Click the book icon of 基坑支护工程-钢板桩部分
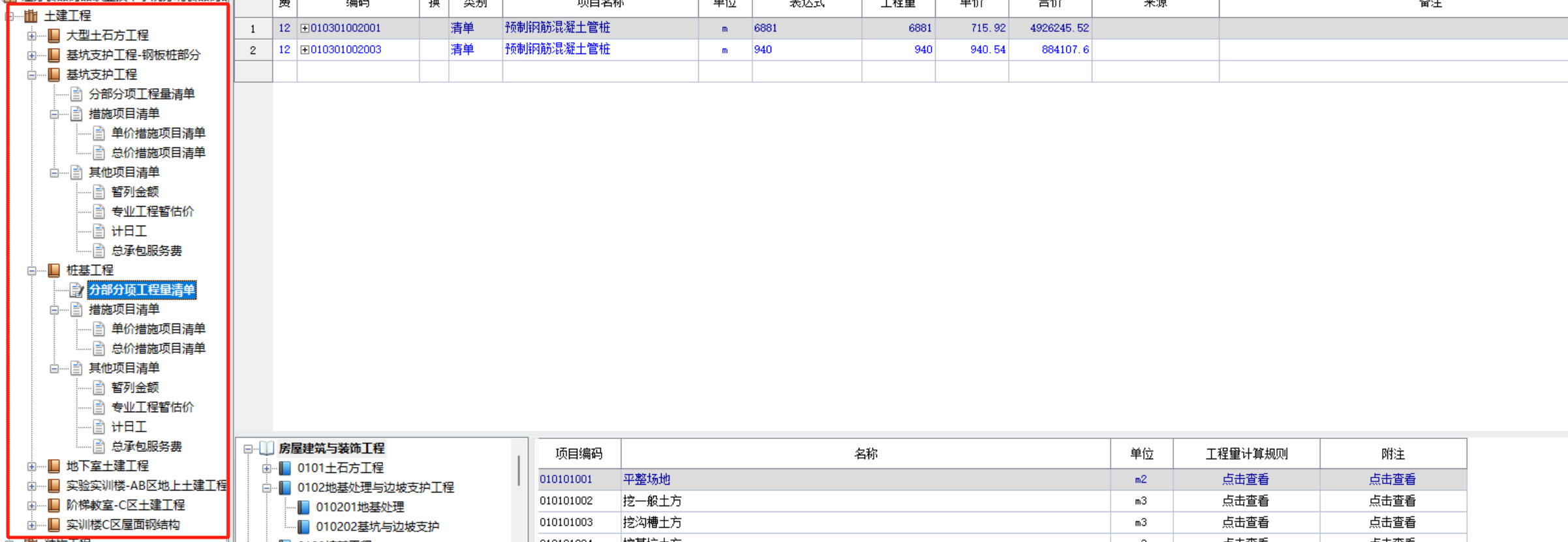The height and width of the screenshot is (542, 1568). (x=54, y=55)
